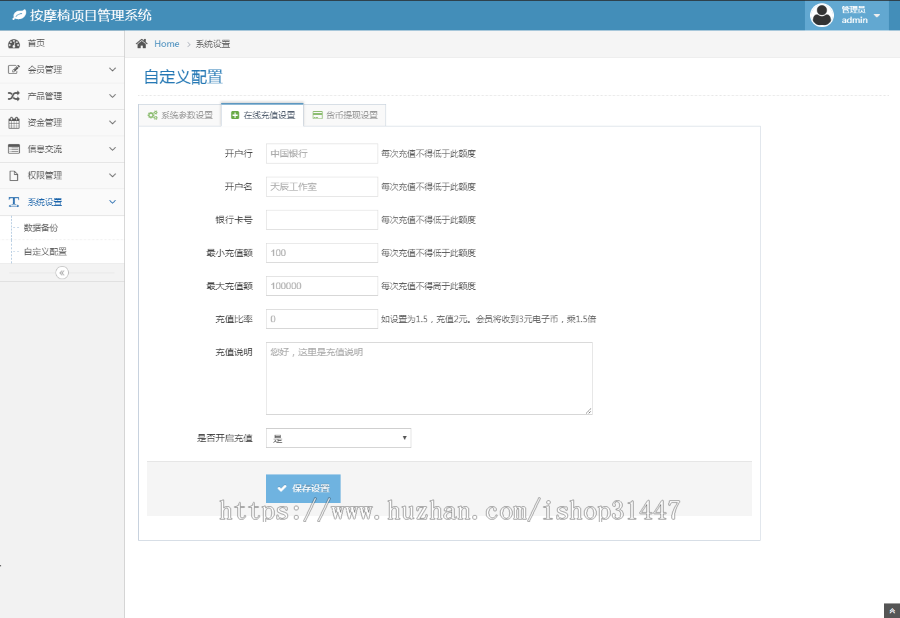Focus the 最大充值额 input field

[x=322, y=286]
